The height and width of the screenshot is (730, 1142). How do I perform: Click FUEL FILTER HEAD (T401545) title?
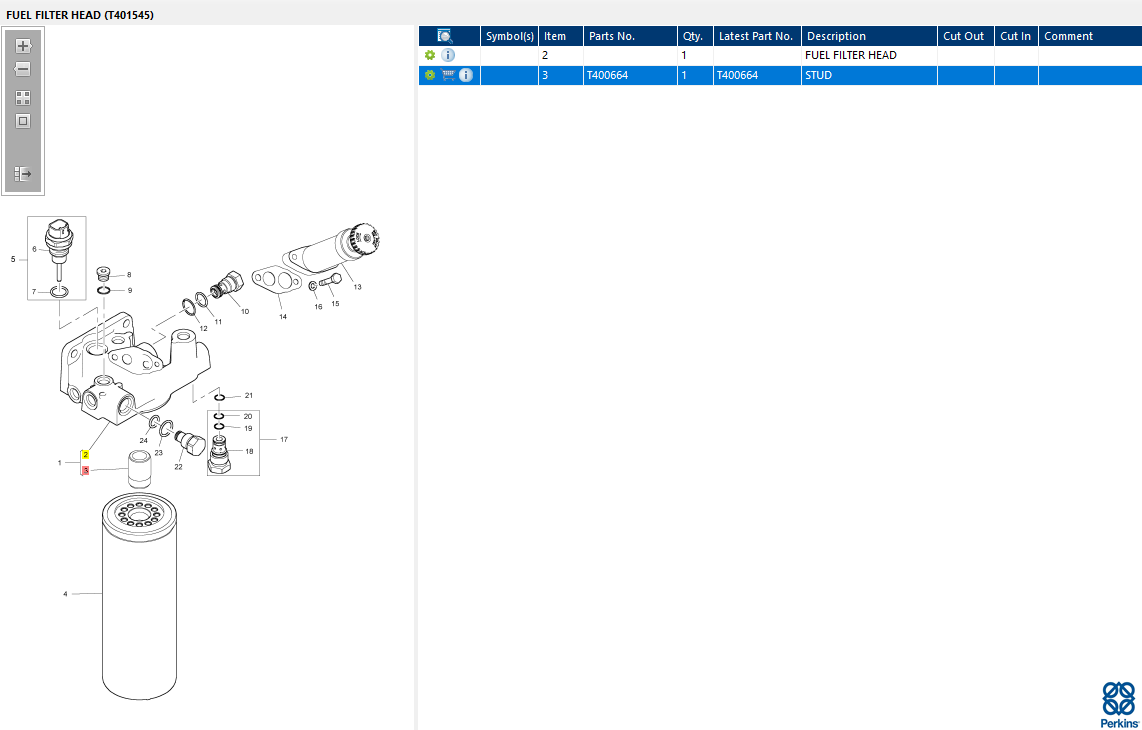(x=80, y=15)
